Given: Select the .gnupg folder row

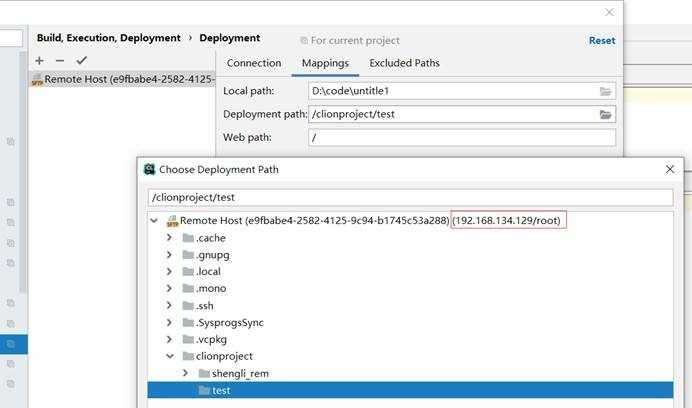Looking at the screenshot, I should (x=410, y=255).
